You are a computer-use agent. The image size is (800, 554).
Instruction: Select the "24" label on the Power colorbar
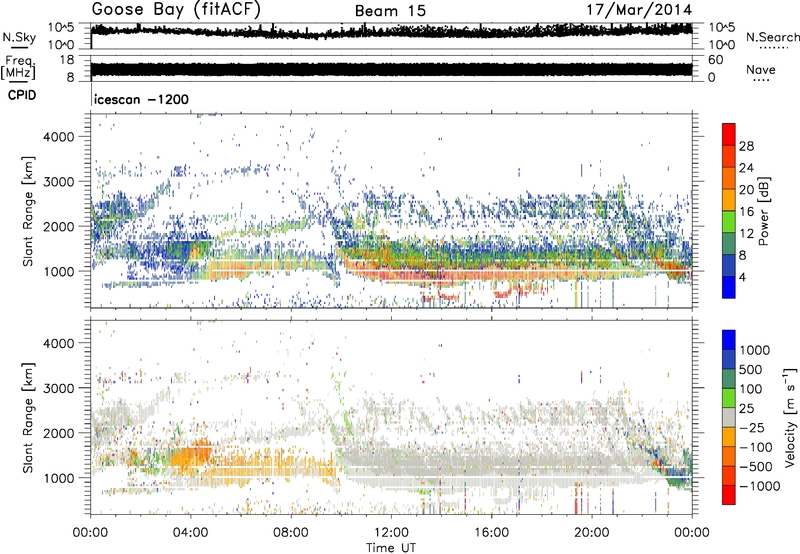click(746, 168)
